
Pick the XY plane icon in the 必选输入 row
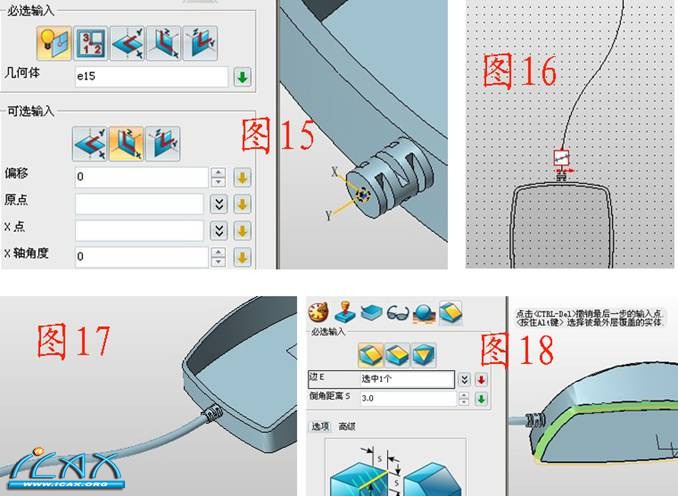point(127,43)
